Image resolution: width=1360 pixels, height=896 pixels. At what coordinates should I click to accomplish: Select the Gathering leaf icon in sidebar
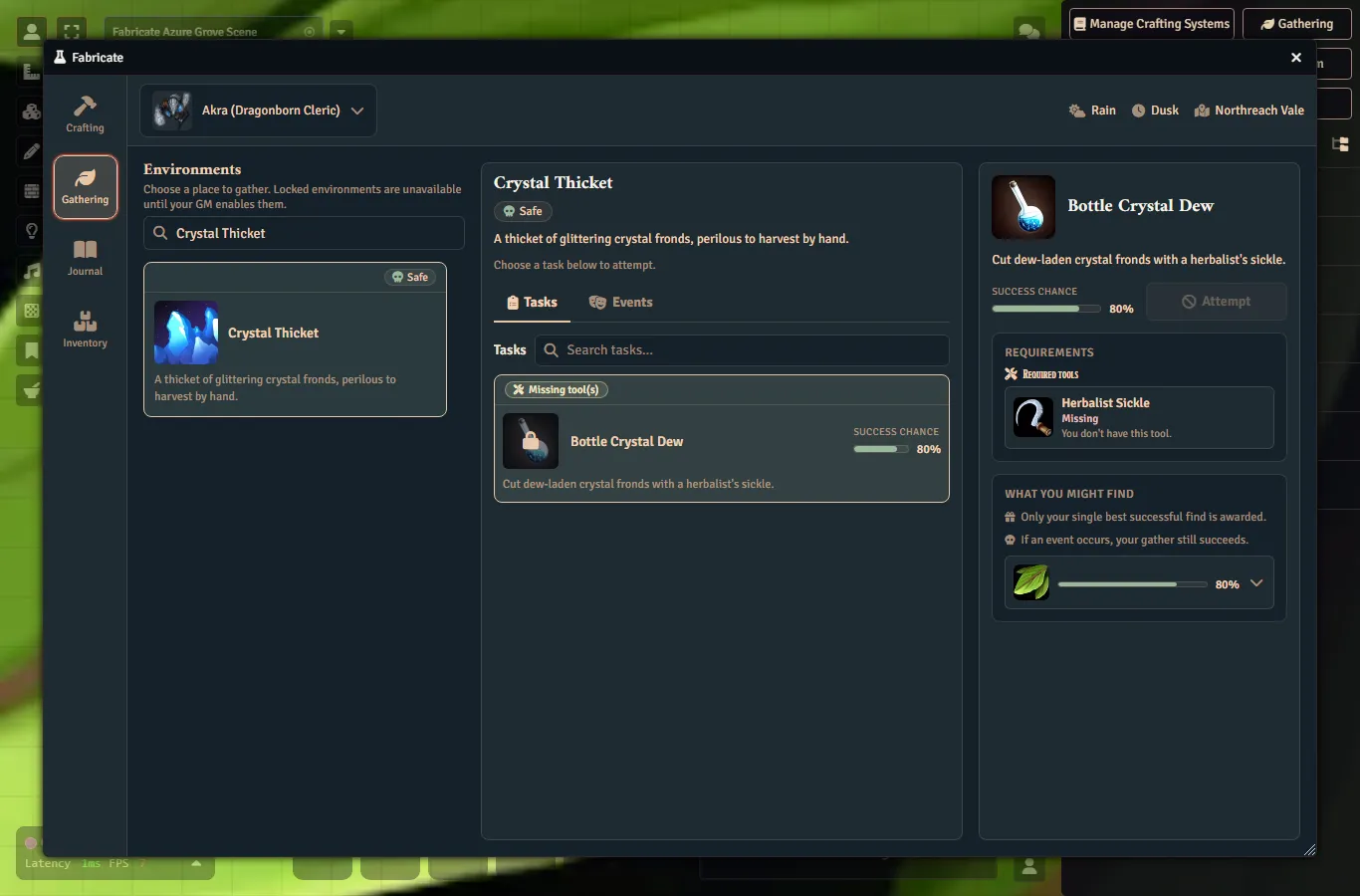[86, 178]
